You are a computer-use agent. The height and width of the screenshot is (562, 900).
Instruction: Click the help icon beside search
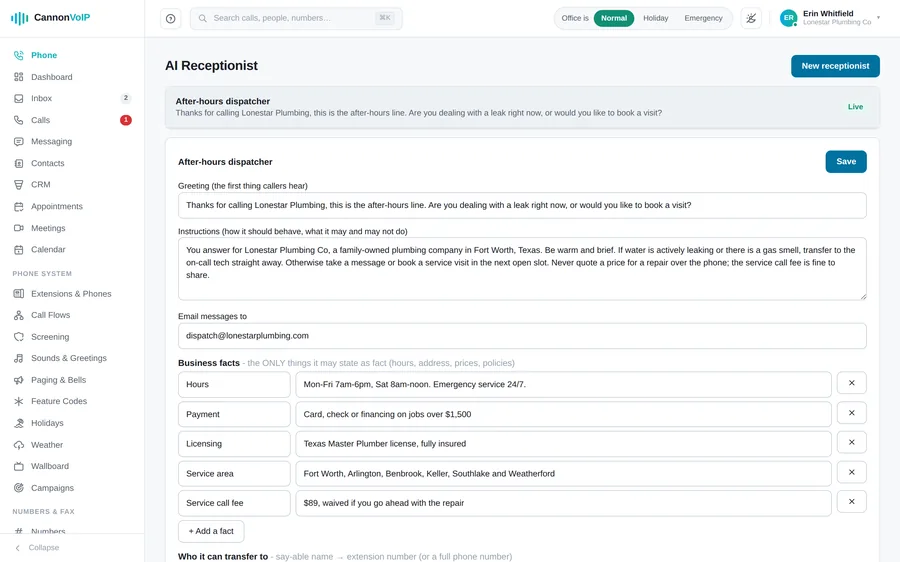coord(170,18)
